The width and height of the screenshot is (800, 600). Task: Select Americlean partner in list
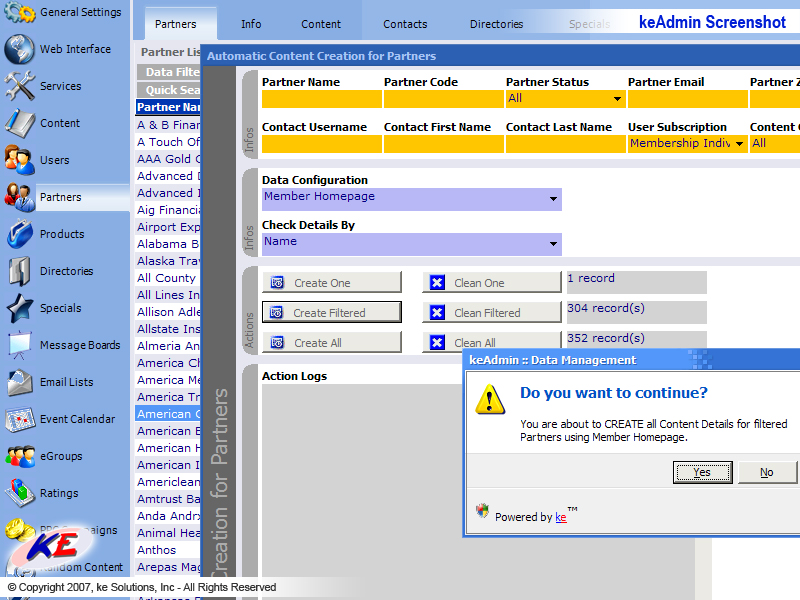point(168,482)
